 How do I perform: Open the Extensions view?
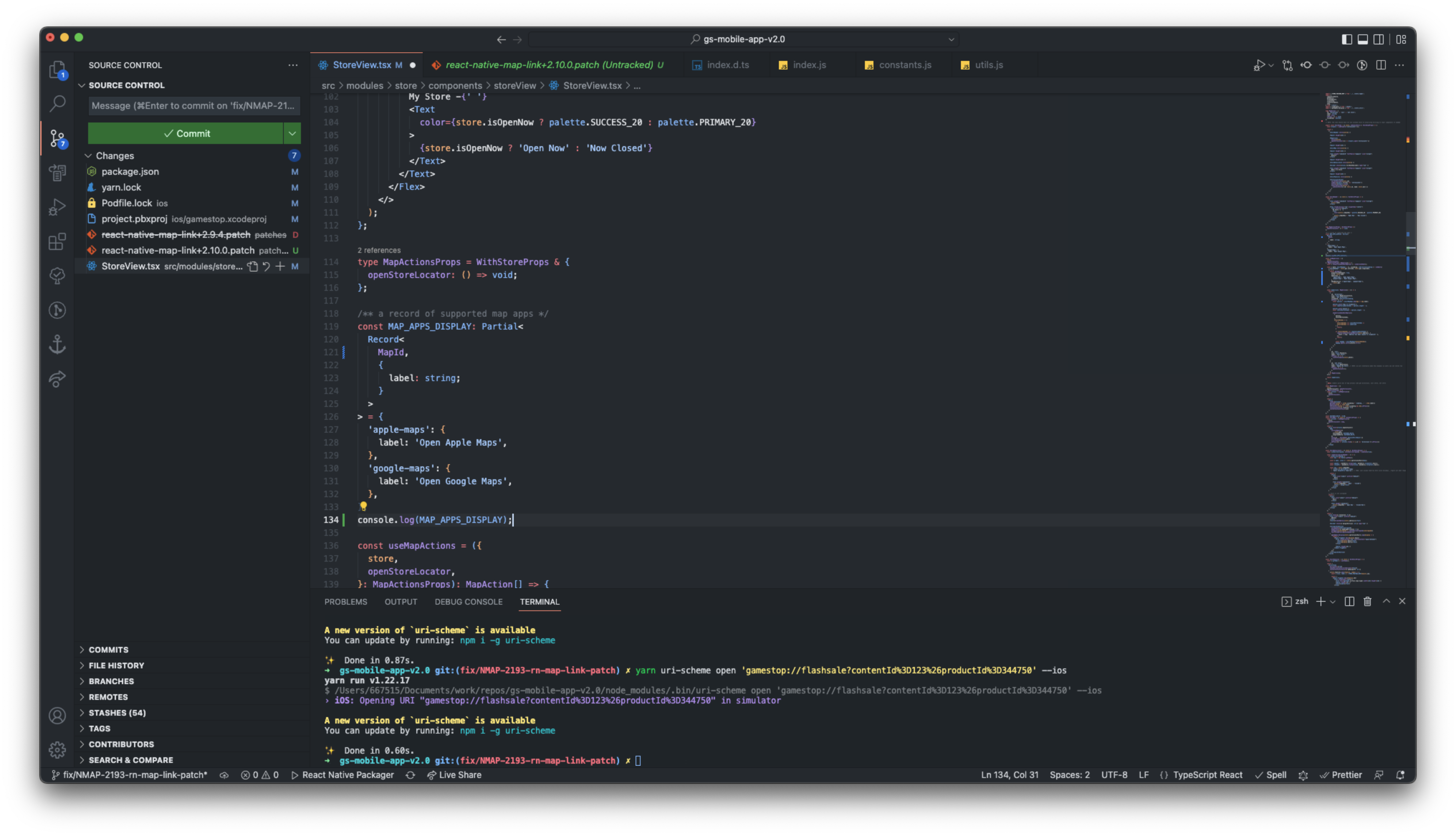[x=57, y=242]
